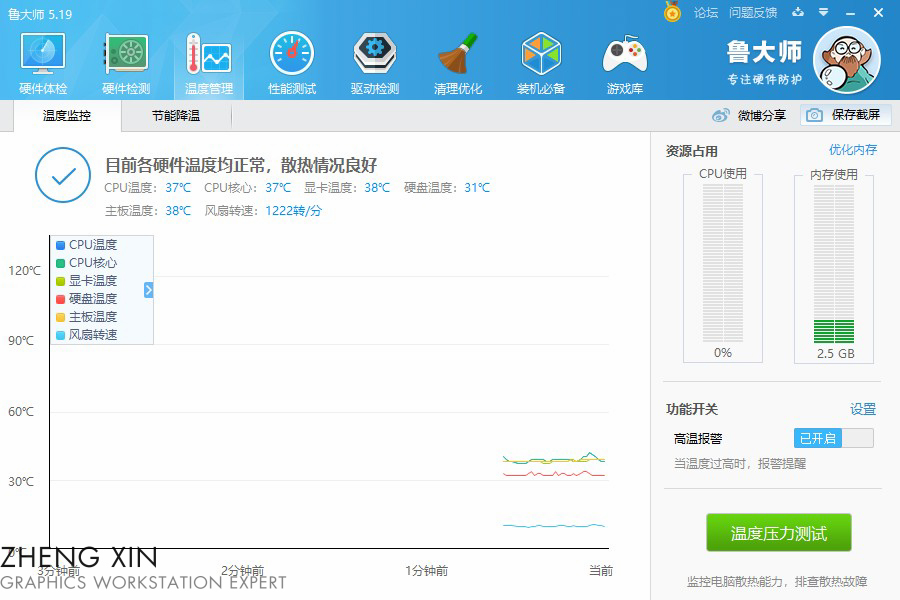This screenshot has width=900, height=600.
Task: Open 论坛 forum link
Action: pyautogui.click(x=705, y=13)
